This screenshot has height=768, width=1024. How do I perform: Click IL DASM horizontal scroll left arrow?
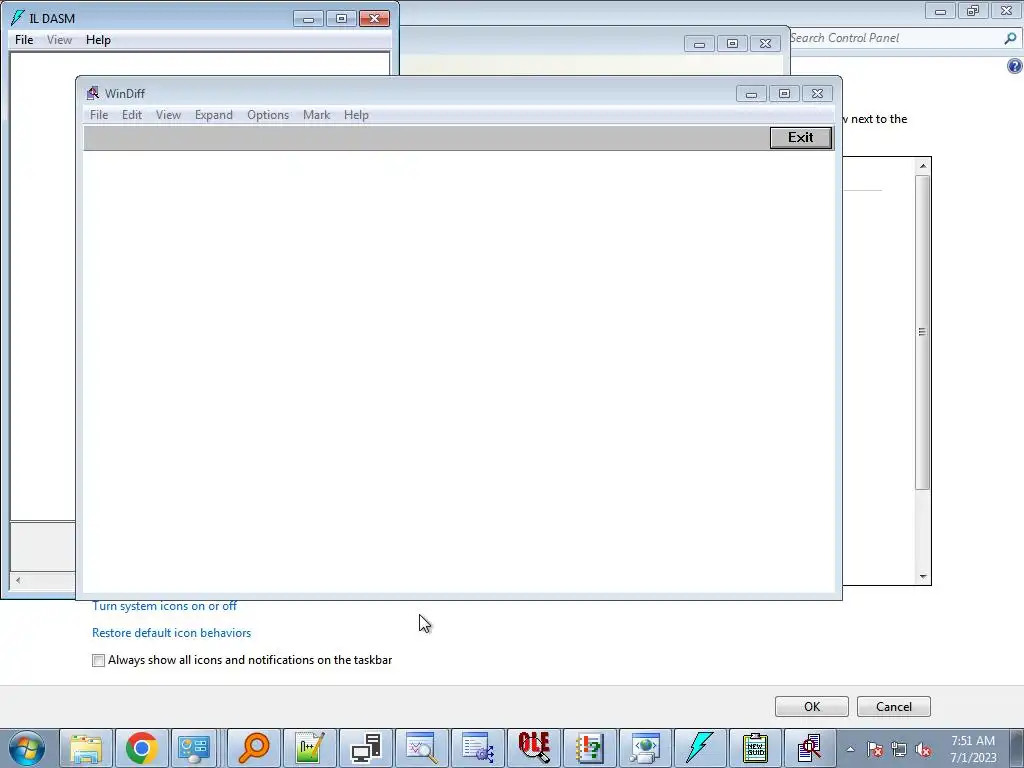[x=18, y=580]
